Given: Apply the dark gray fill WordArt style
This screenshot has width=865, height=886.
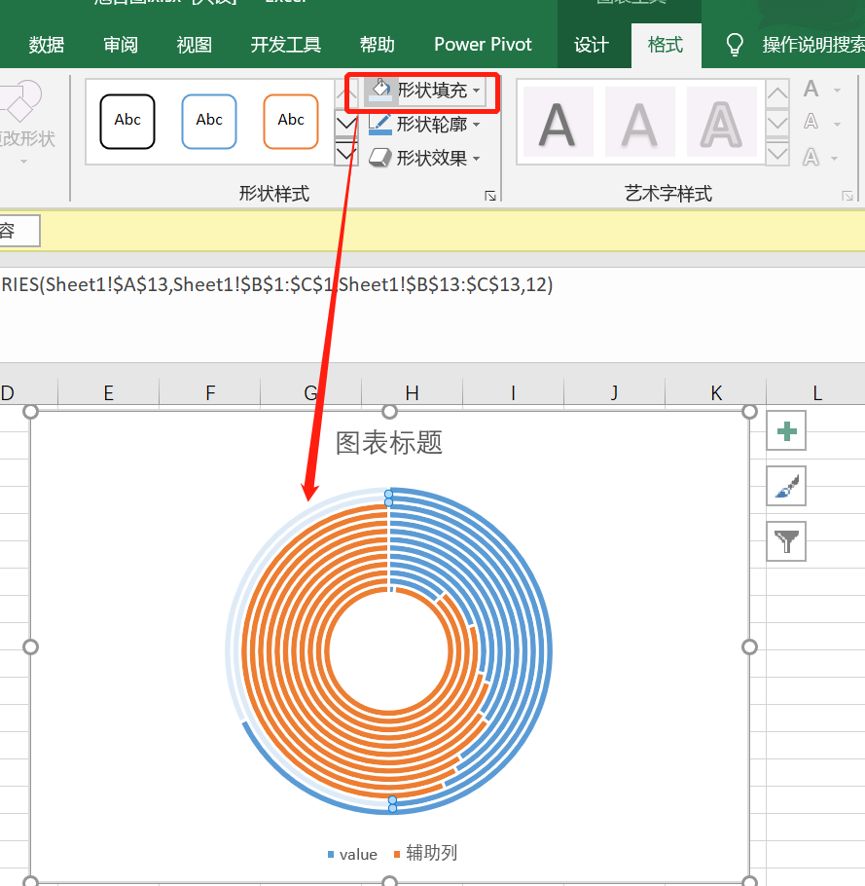Looking at the screenshot, I should [x=558, y=122].
